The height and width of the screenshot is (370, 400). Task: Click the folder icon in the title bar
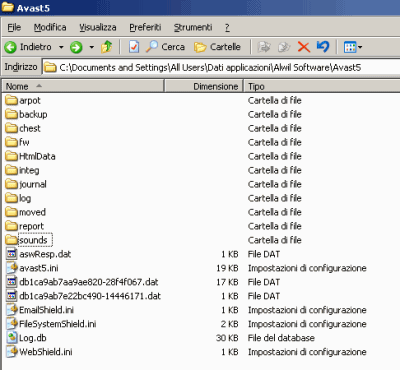pos(8,7)
